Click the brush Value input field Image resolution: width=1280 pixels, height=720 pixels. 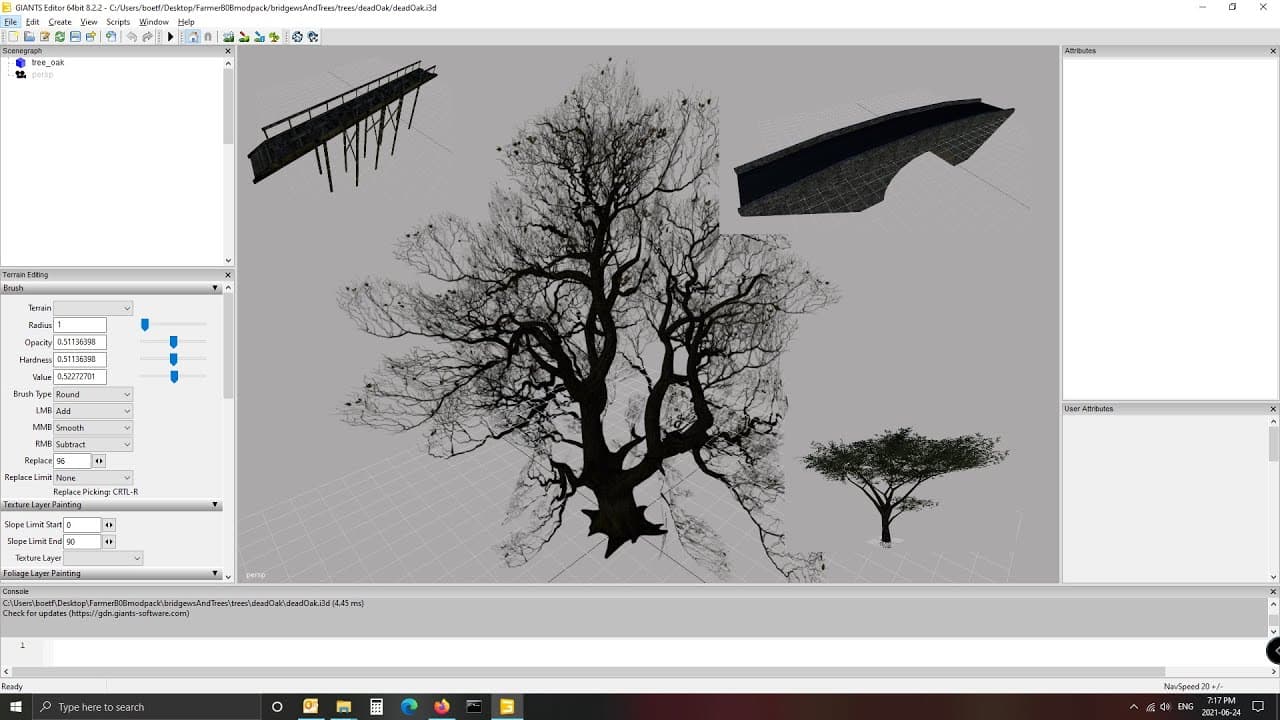[x=80, y=377]
